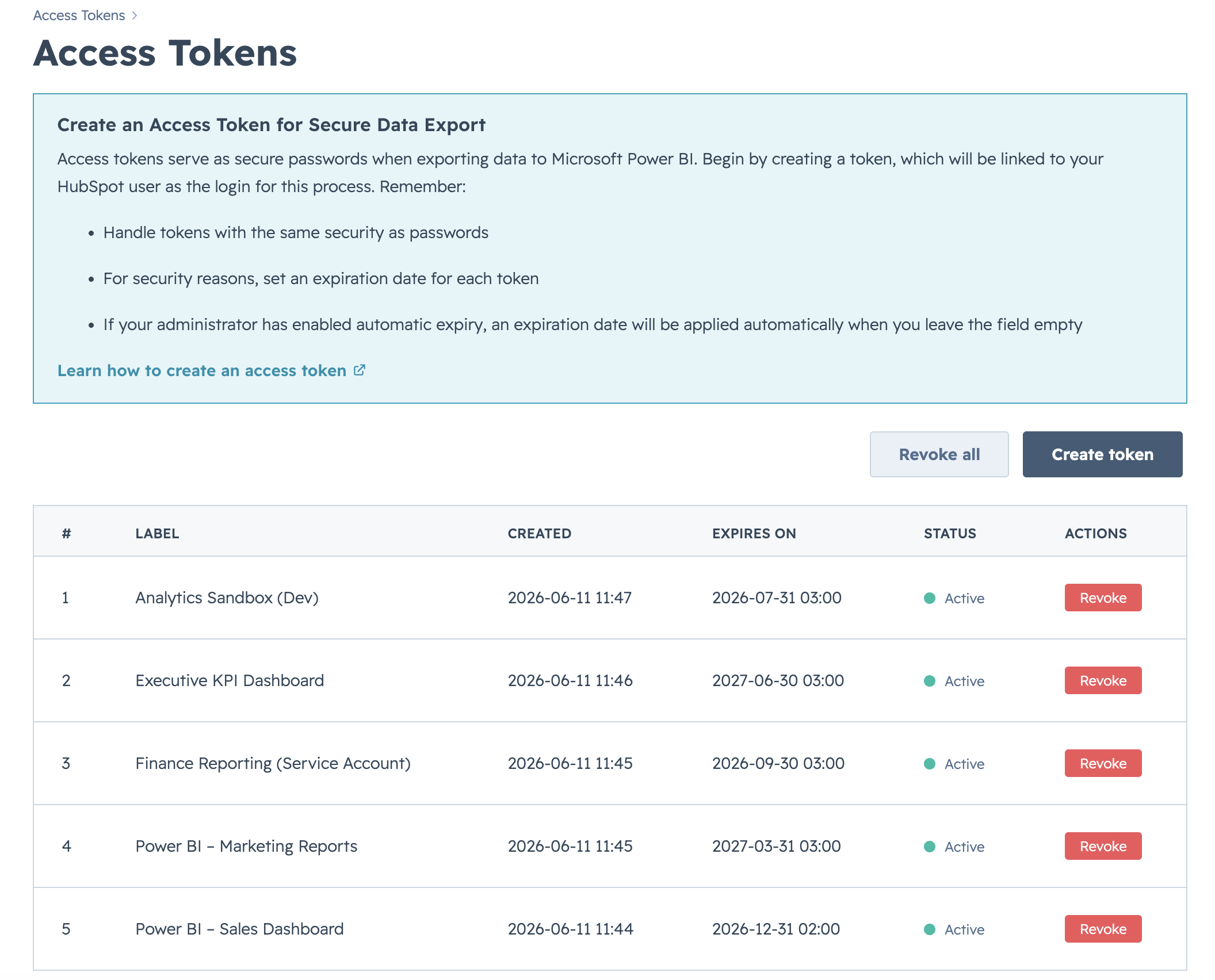Click the LABEL column header
The width and height of the screenshot is (1215, 980).
tap(157, 533)
